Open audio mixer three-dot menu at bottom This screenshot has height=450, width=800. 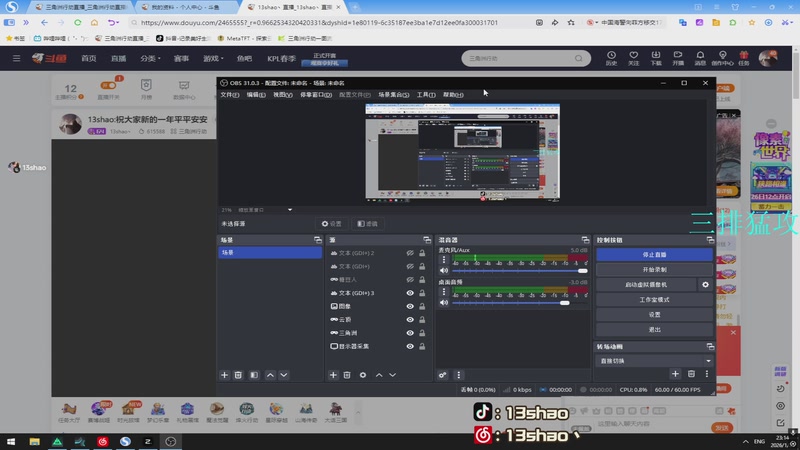tap(458, 375)
